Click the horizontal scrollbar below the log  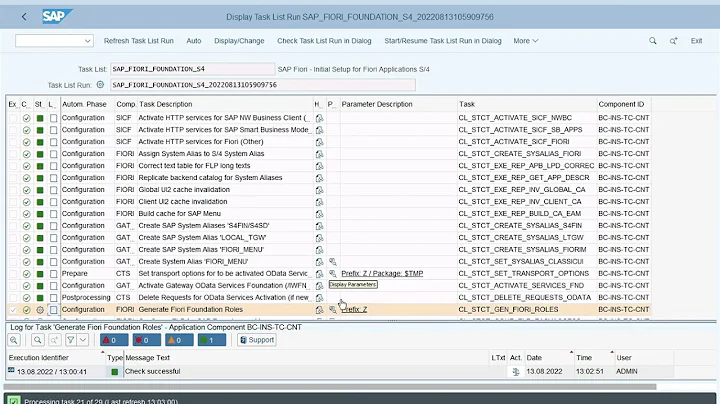330,387
